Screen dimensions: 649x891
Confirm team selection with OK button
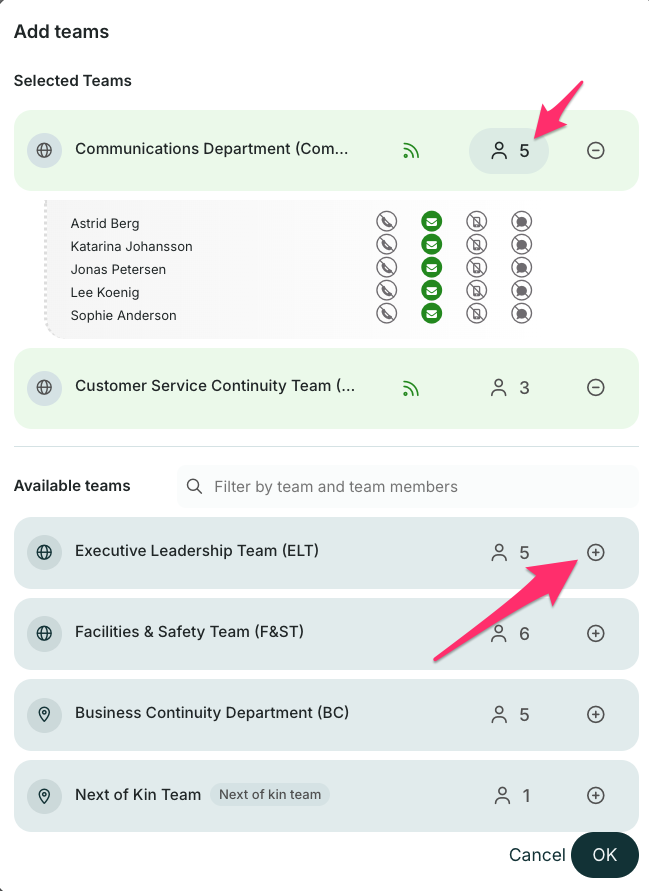604,855
